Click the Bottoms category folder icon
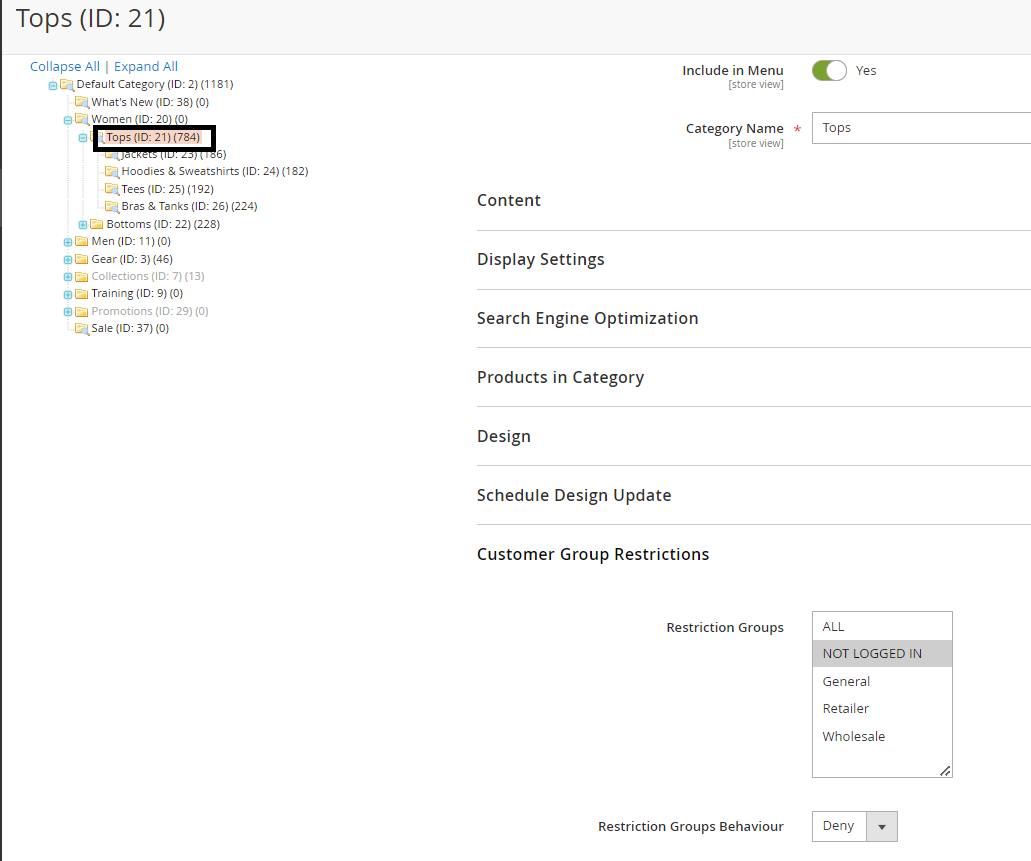Image resolution: width=1031 pixels, height=861 pixels. tap(97, 224)
